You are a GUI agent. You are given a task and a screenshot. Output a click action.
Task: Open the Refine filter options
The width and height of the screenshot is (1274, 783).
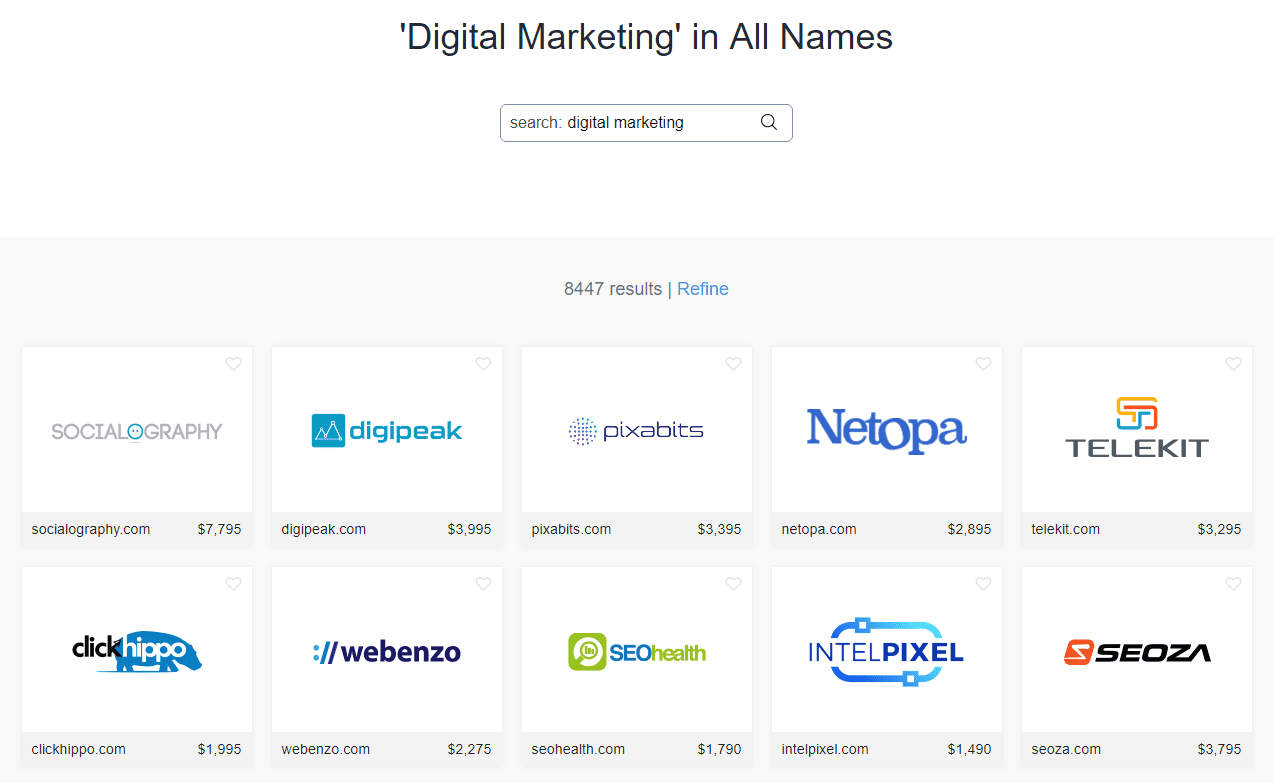702,288
